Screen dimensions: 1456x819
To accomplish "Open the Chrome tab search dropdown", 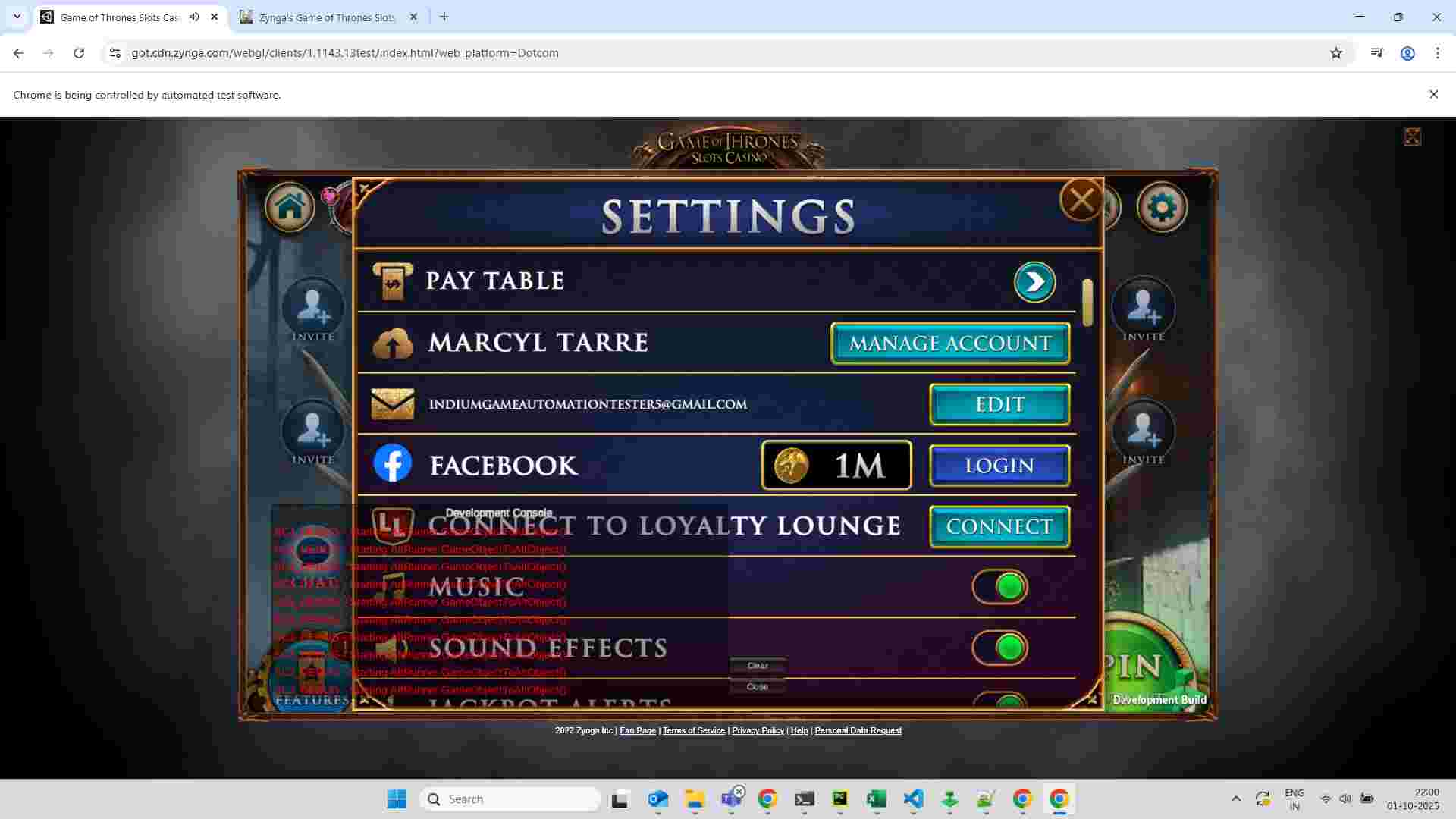I will tap(17, 17).
